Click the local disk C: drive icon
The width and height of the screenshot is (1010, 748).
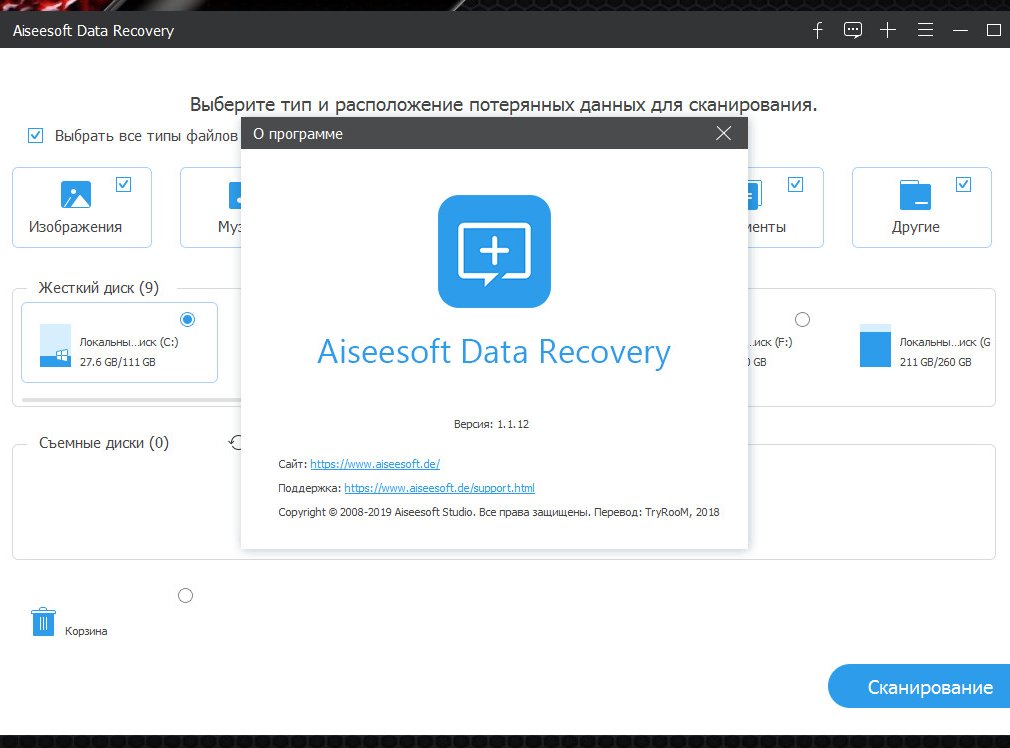coord(55,346)
